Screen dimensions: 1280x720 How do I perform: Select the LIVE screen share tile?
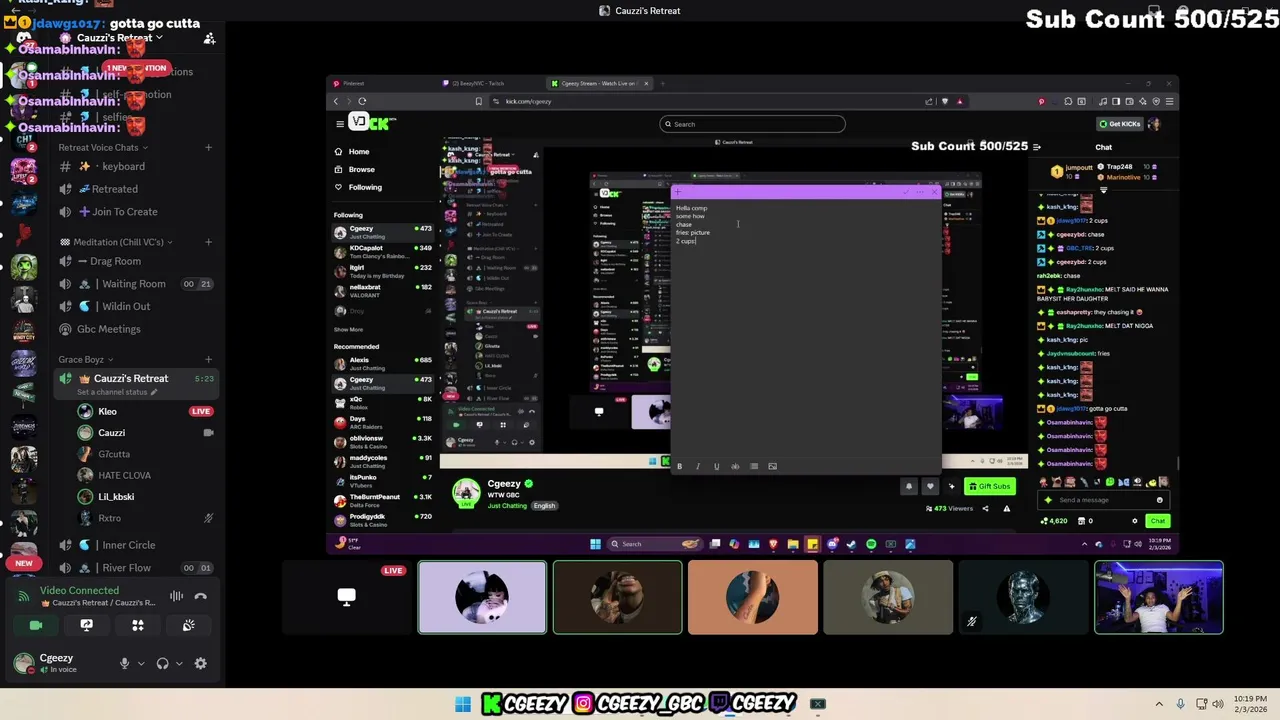(x=347, y=598)
